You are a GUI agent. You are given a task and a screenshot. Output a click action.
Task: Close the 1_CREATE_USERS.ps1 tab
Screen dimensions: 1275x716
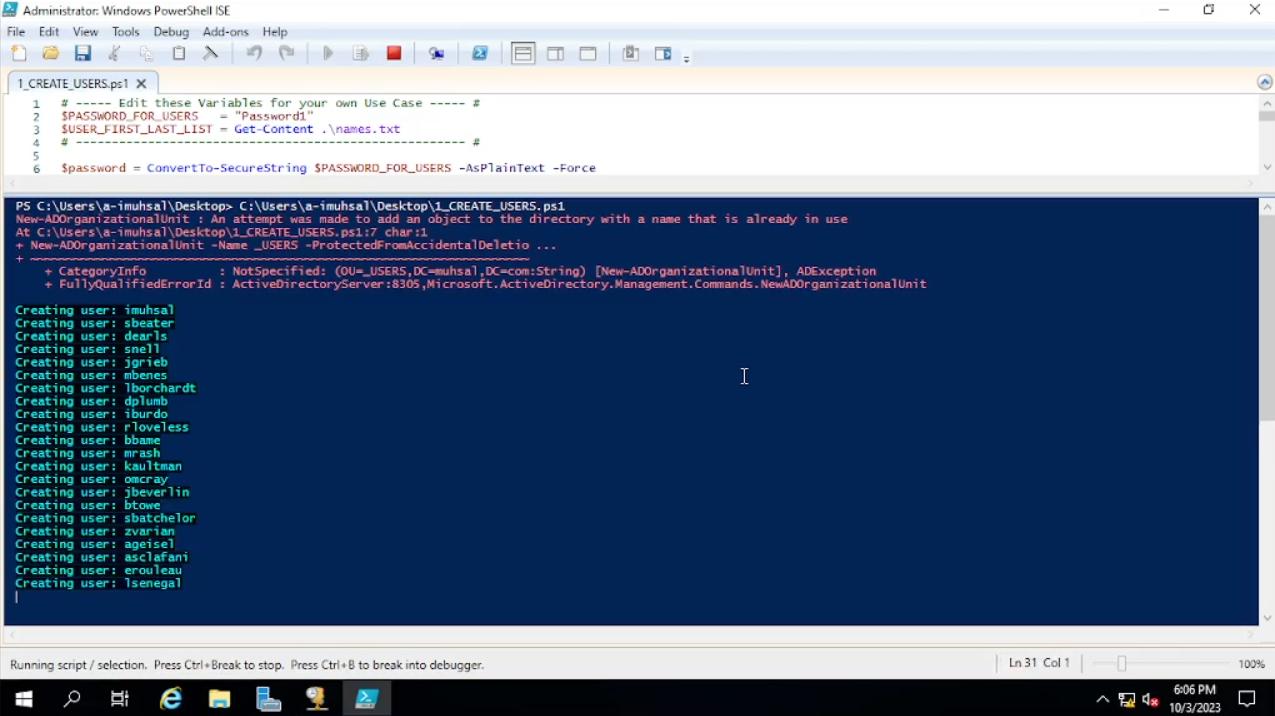point(141,84)
